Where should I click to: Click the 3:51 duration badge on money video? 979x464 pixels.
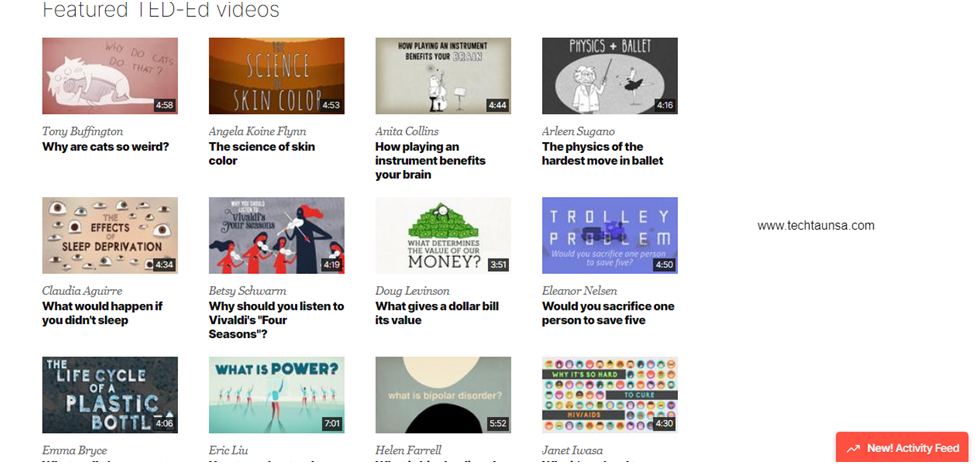click(x=498, y=265)
